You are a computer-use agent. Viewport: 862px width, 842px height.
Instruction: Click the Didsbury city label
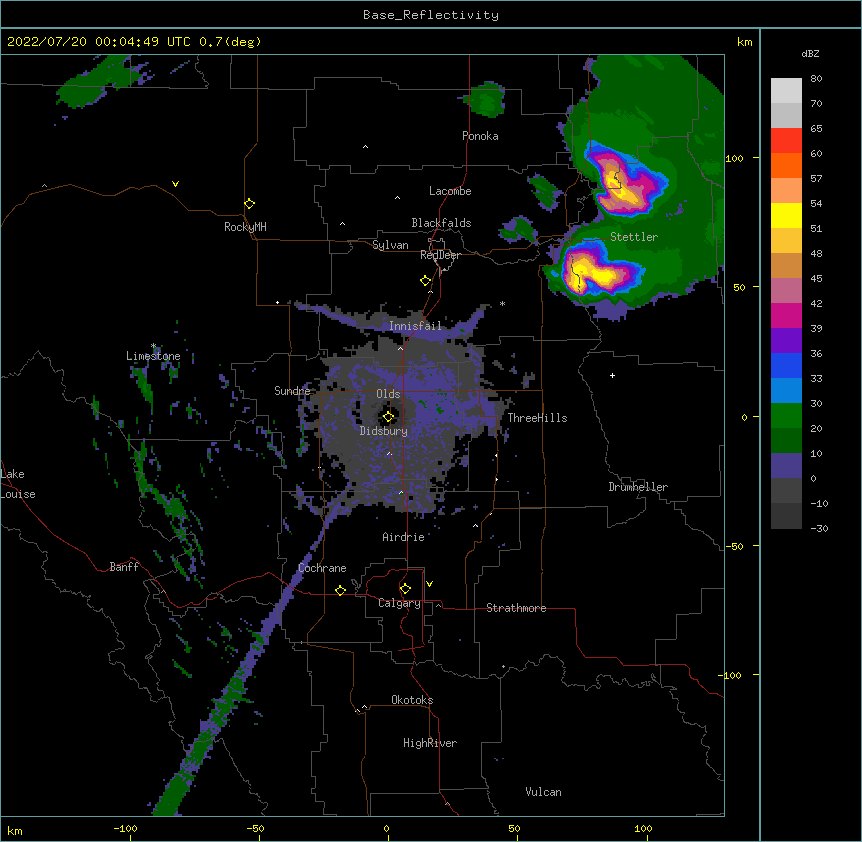[384, 431]
